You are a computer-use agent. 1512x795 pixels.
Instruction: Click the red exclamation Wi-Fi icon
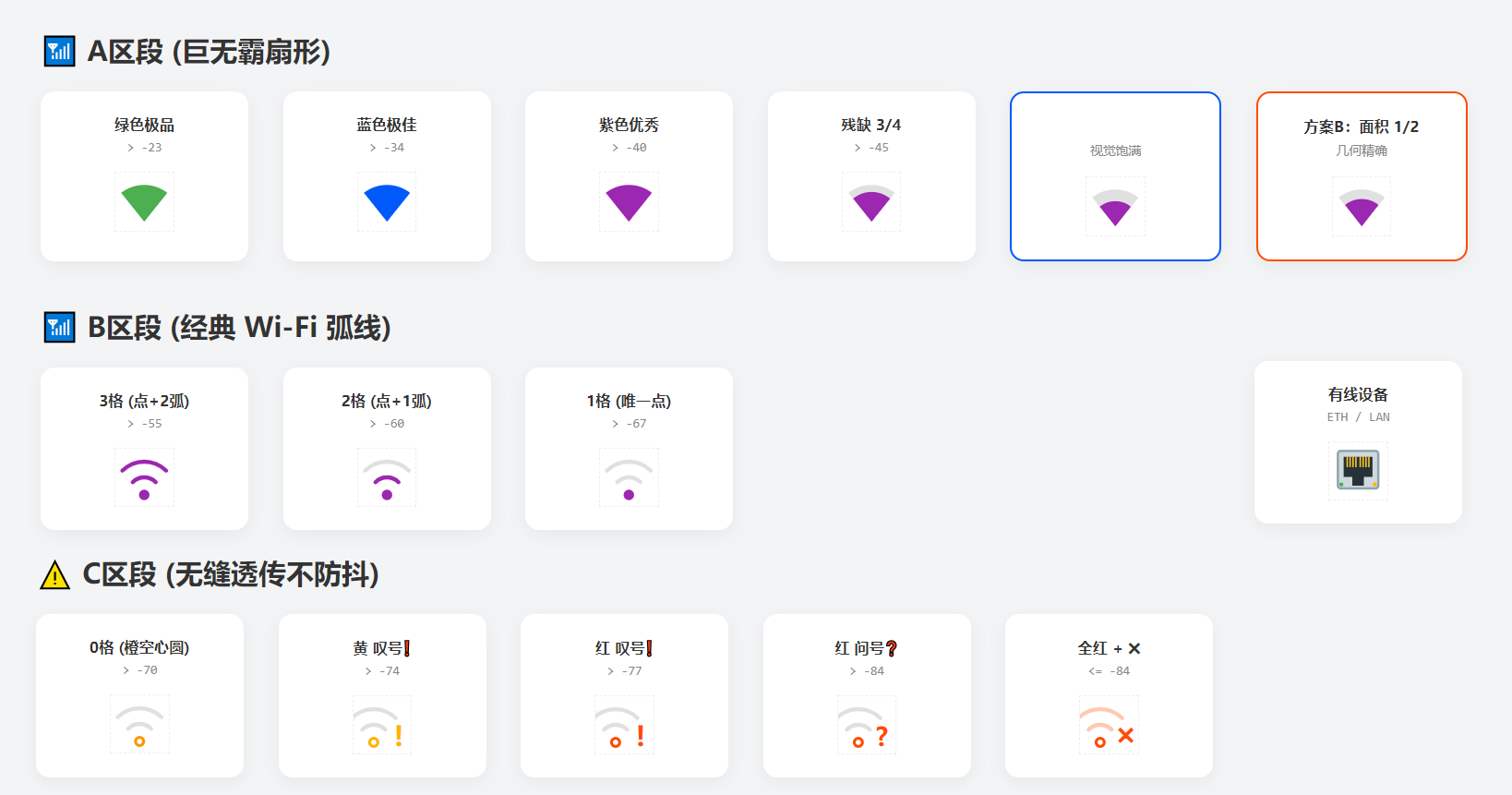(624, 725)
